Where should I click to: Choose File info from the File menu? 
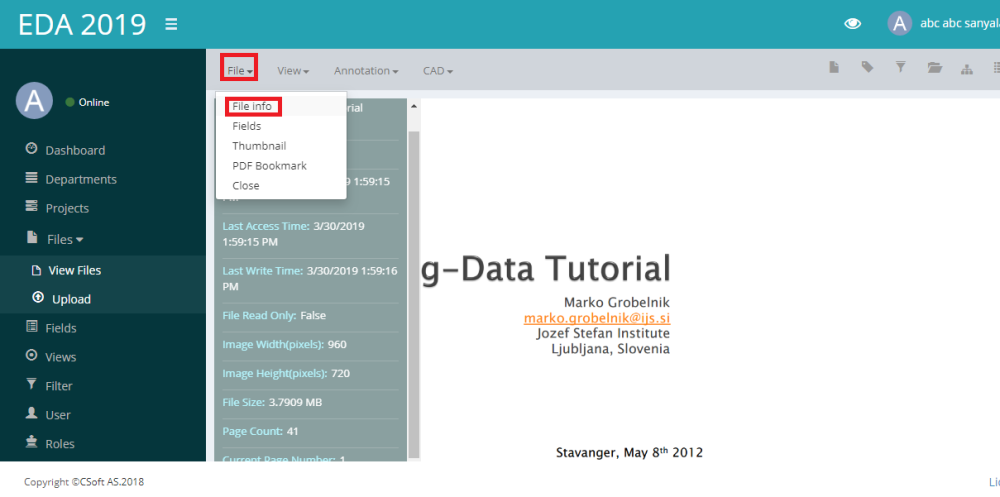tap(253, 107)
